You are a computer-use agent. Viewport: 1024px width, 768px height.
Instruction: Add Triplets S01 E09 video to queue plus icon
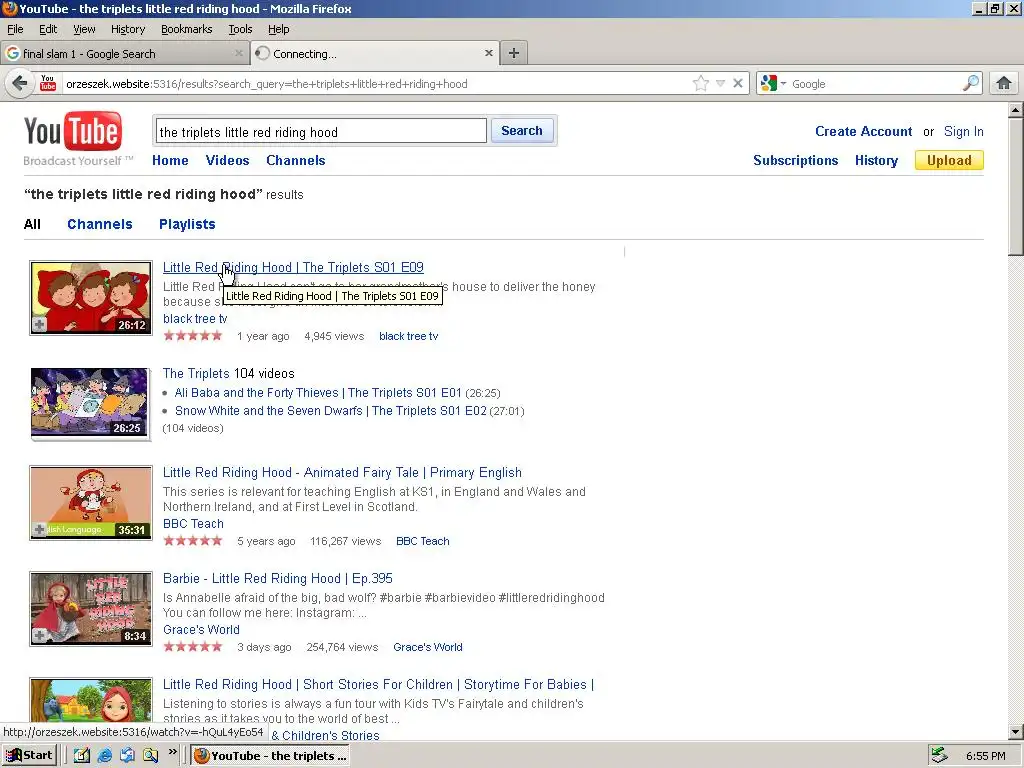point(40,325)
